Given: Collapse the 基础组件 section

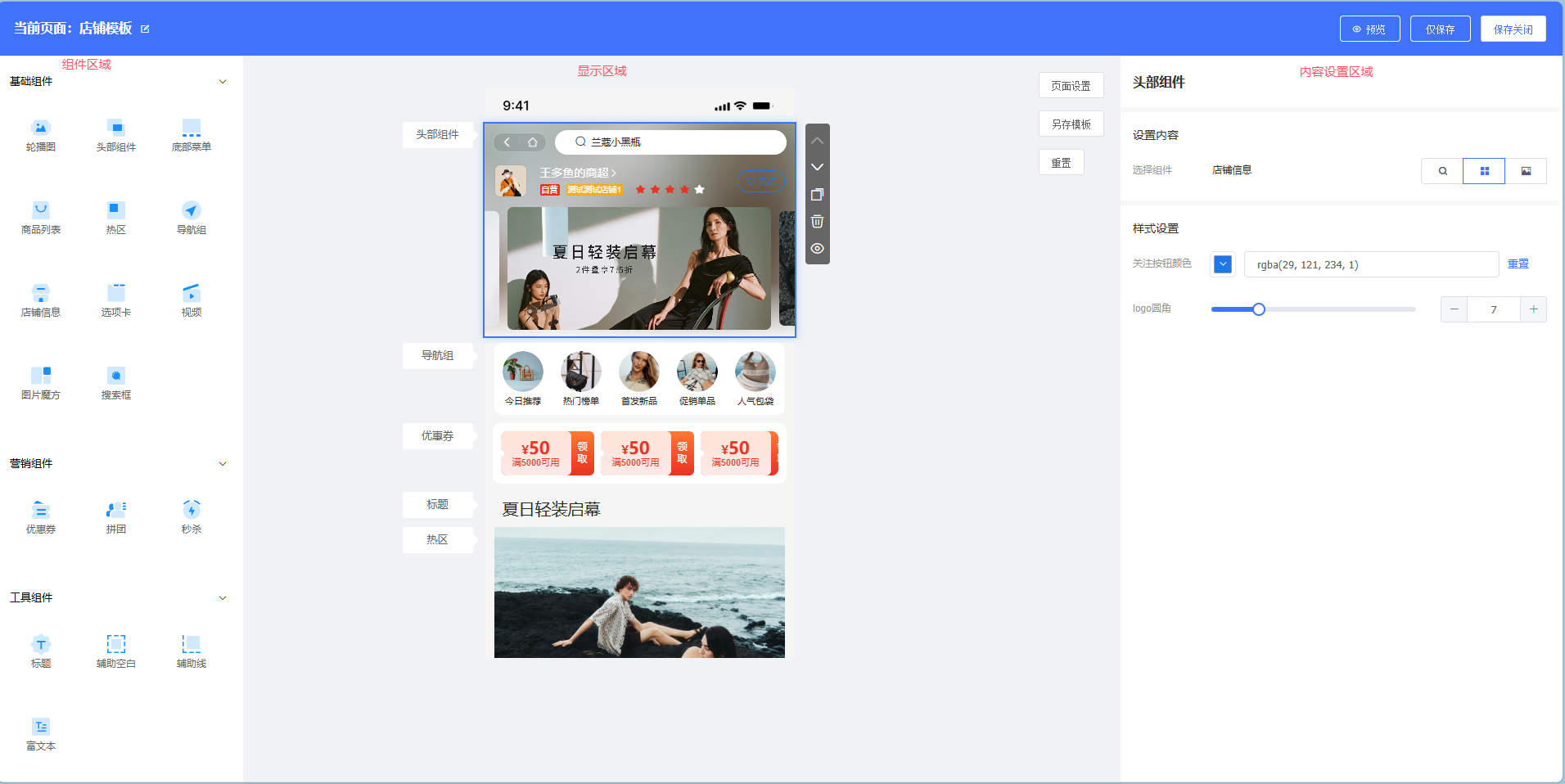Looking at the screenshot, I should pos(223,82).
